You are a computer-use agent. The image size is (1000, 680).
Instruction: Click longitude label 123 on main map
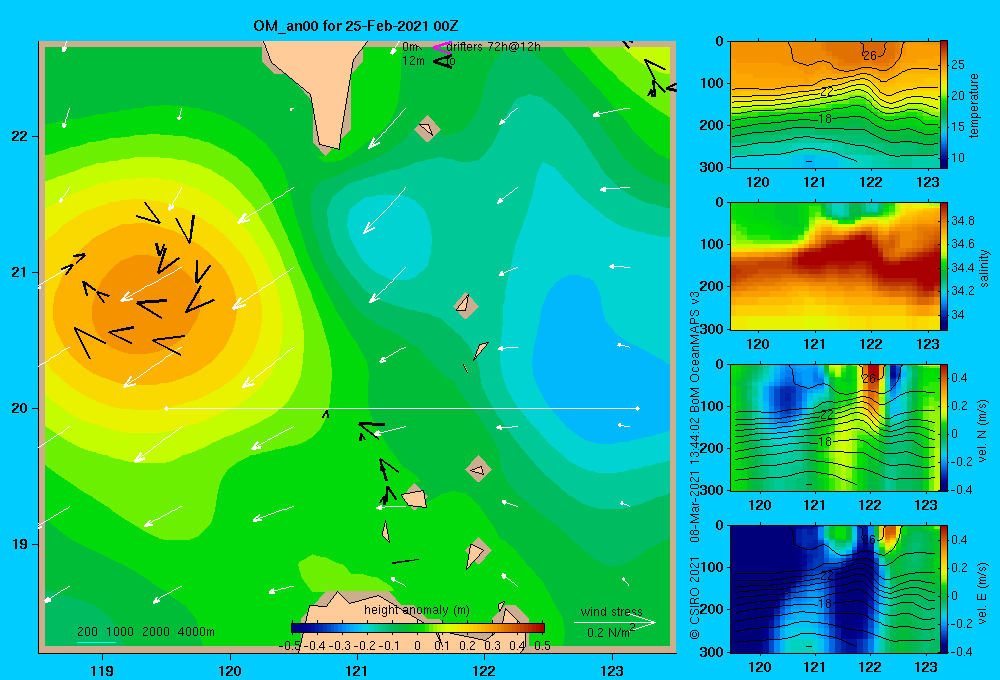click(x=612, y=670)
